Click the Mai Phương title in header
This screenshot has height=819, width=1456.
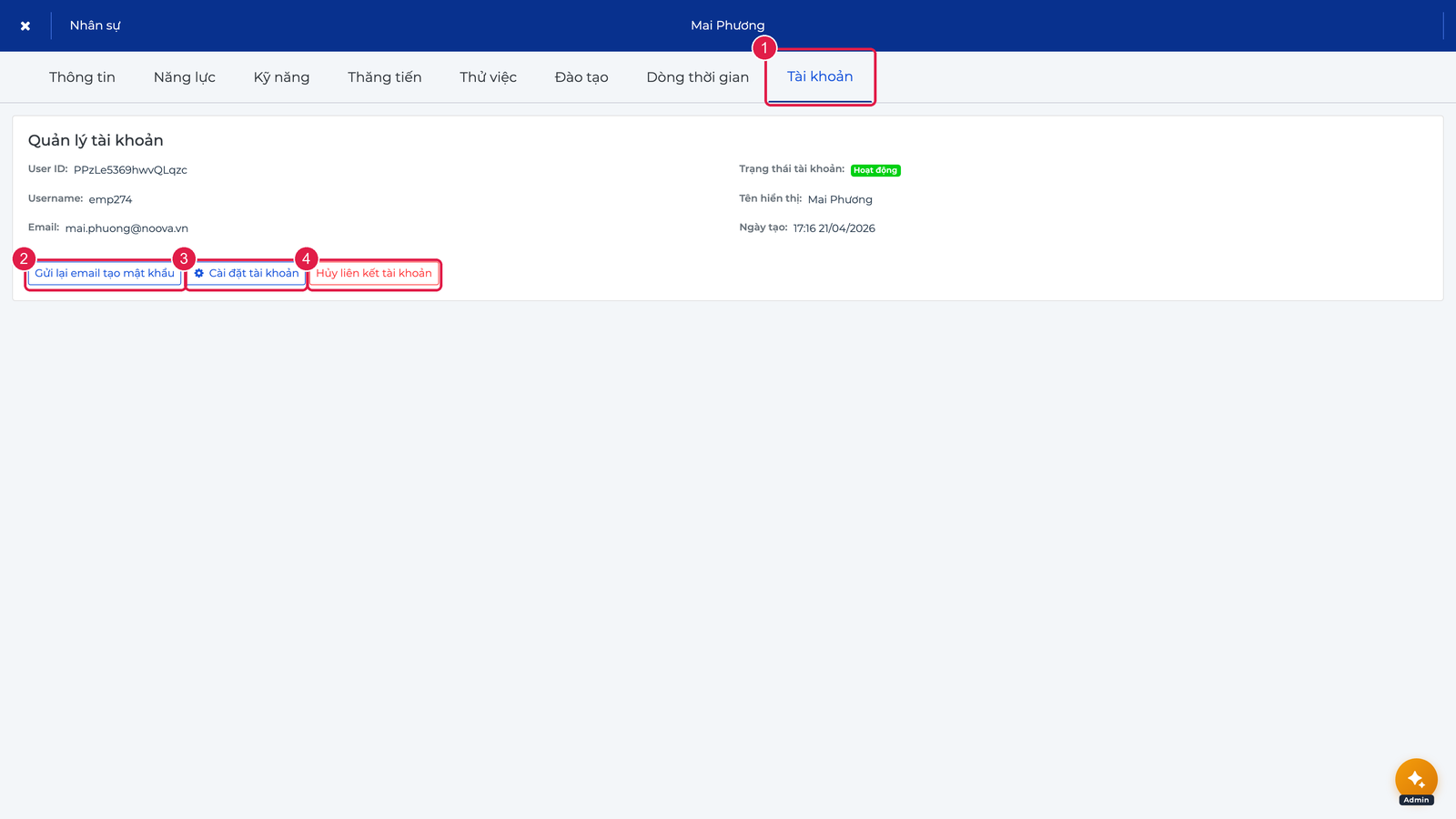tap(727, 25)
